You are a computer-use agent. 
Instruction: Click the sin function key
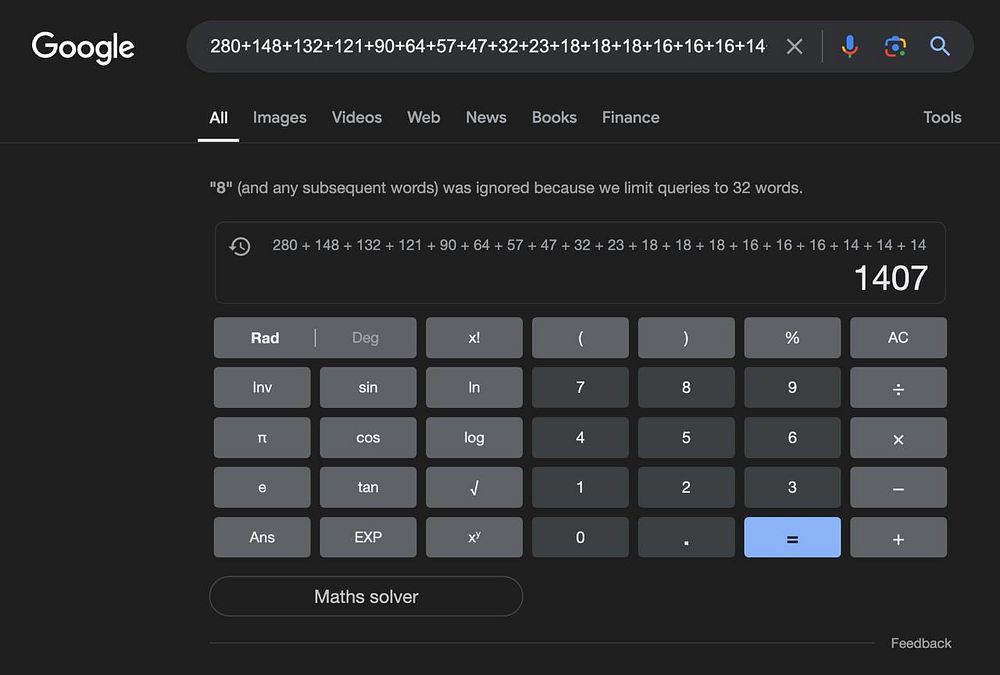(x=368, y=387)
